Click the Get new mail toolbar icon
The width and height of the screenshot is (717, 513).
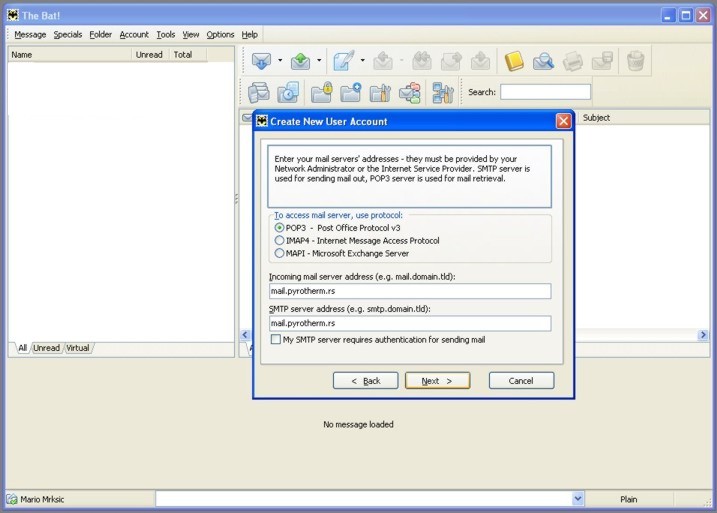(261, 60)
